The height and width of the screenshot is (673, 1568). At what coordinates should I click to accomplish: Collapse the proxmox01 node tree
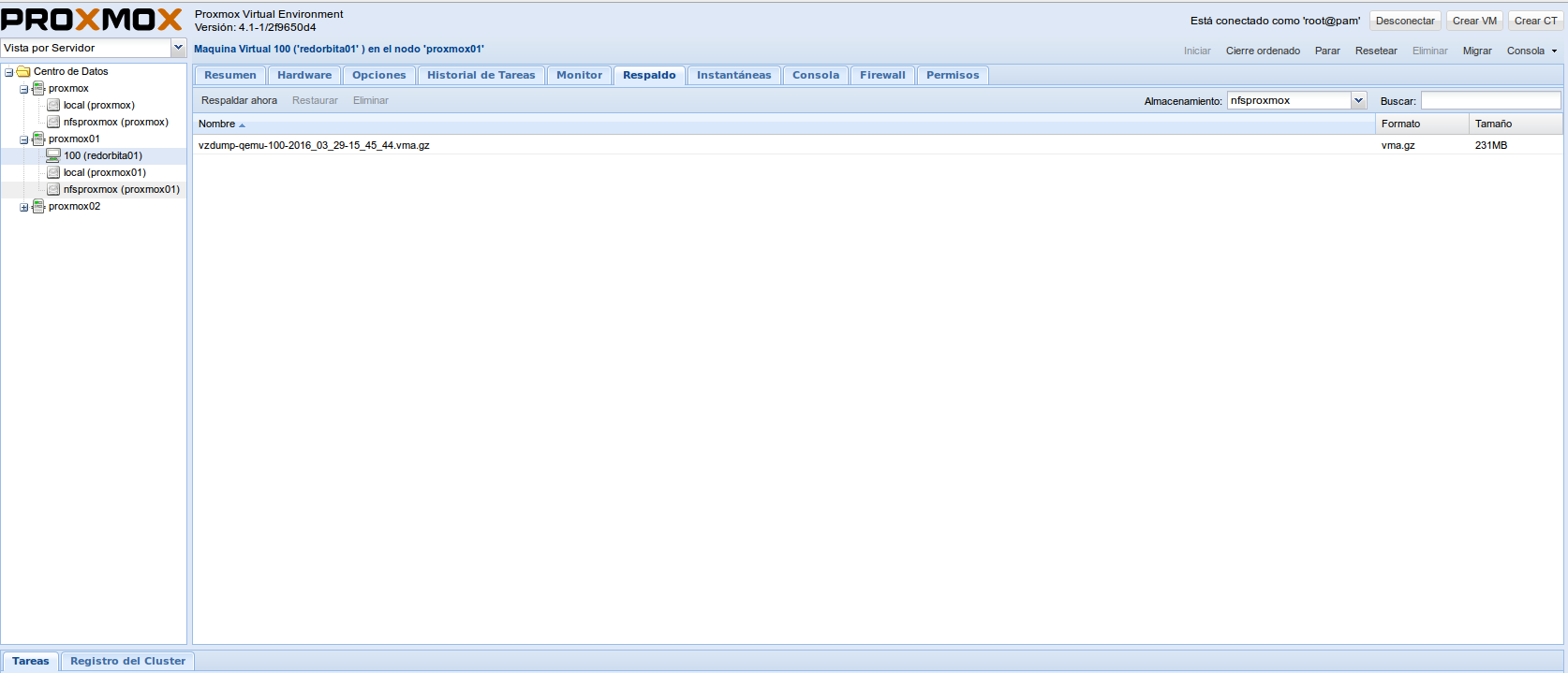[x=23, y=139]
